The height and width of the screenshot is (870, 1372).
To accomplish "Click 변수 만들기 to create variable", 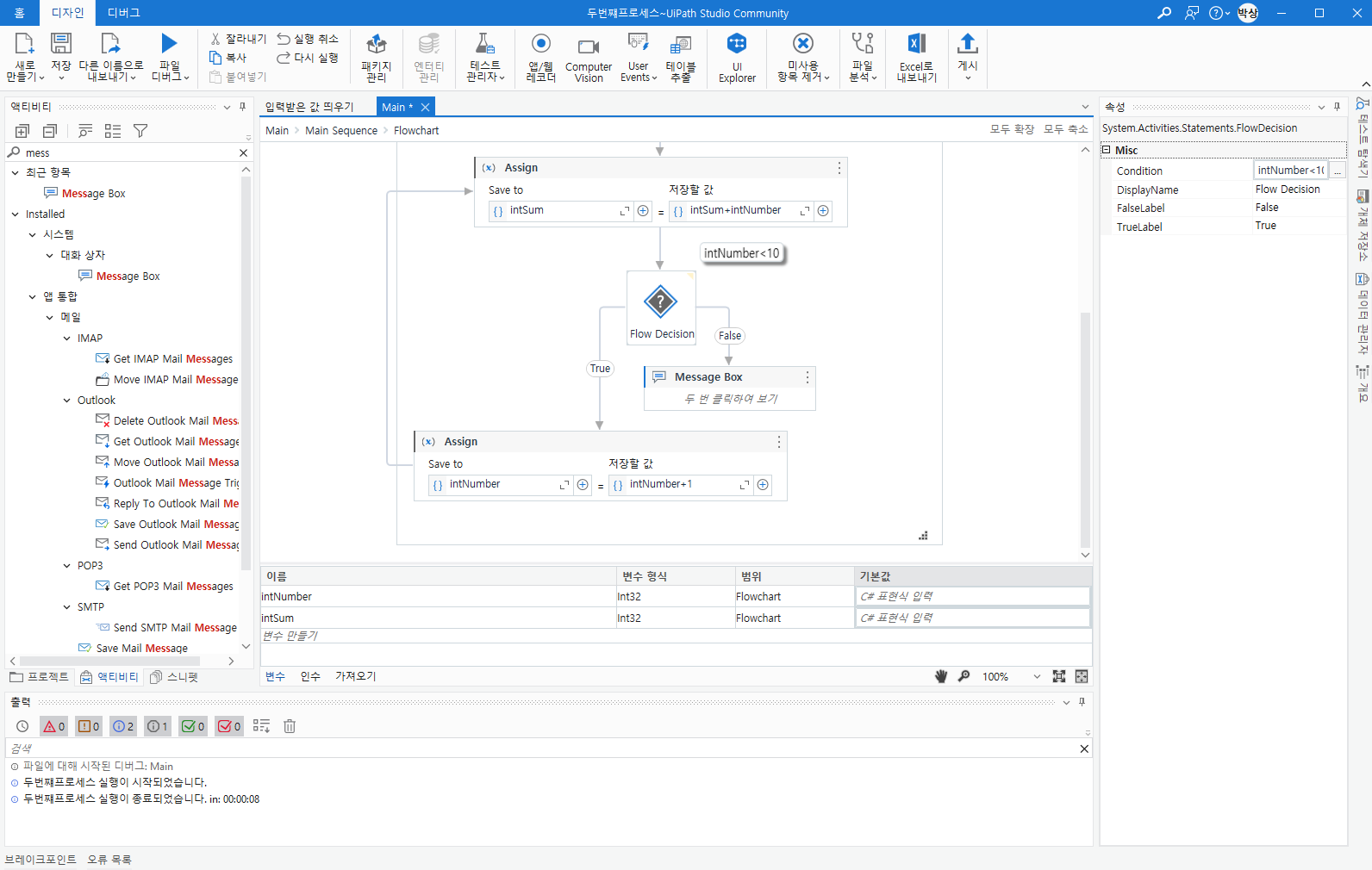I will [x=290, y=636].
